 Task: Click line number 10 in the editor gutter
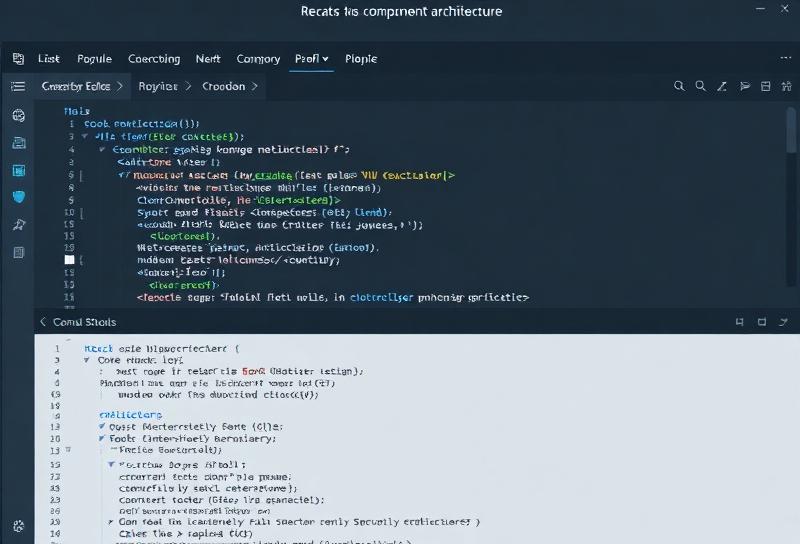(x=69, y=212)
